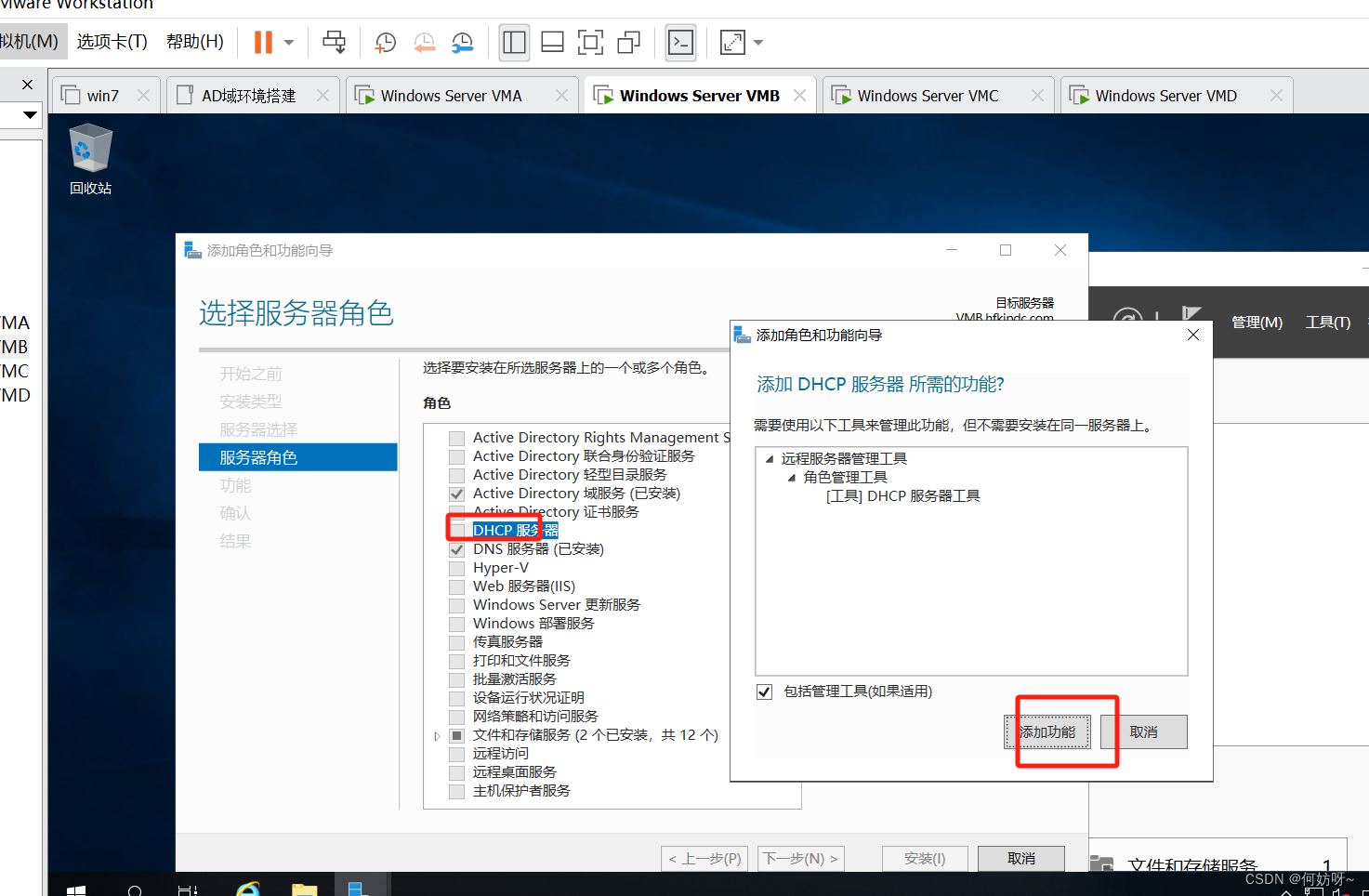1369x896 pixels.
Task: Click the stretch guest display icon
Action: coord(732,42)
